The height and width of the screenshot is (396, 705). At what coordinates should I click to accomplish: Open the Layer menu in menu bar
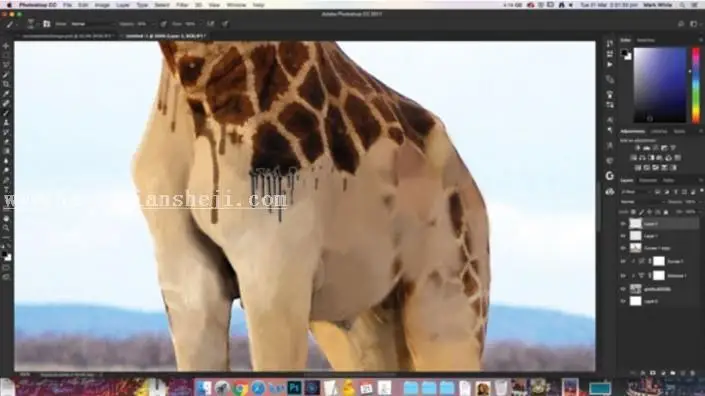(123, 5)
